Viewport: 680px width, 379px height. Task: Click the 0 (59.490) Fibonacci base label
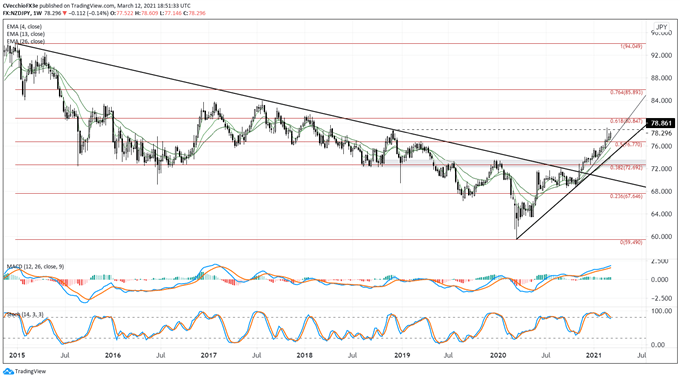[x=631, y=242]
